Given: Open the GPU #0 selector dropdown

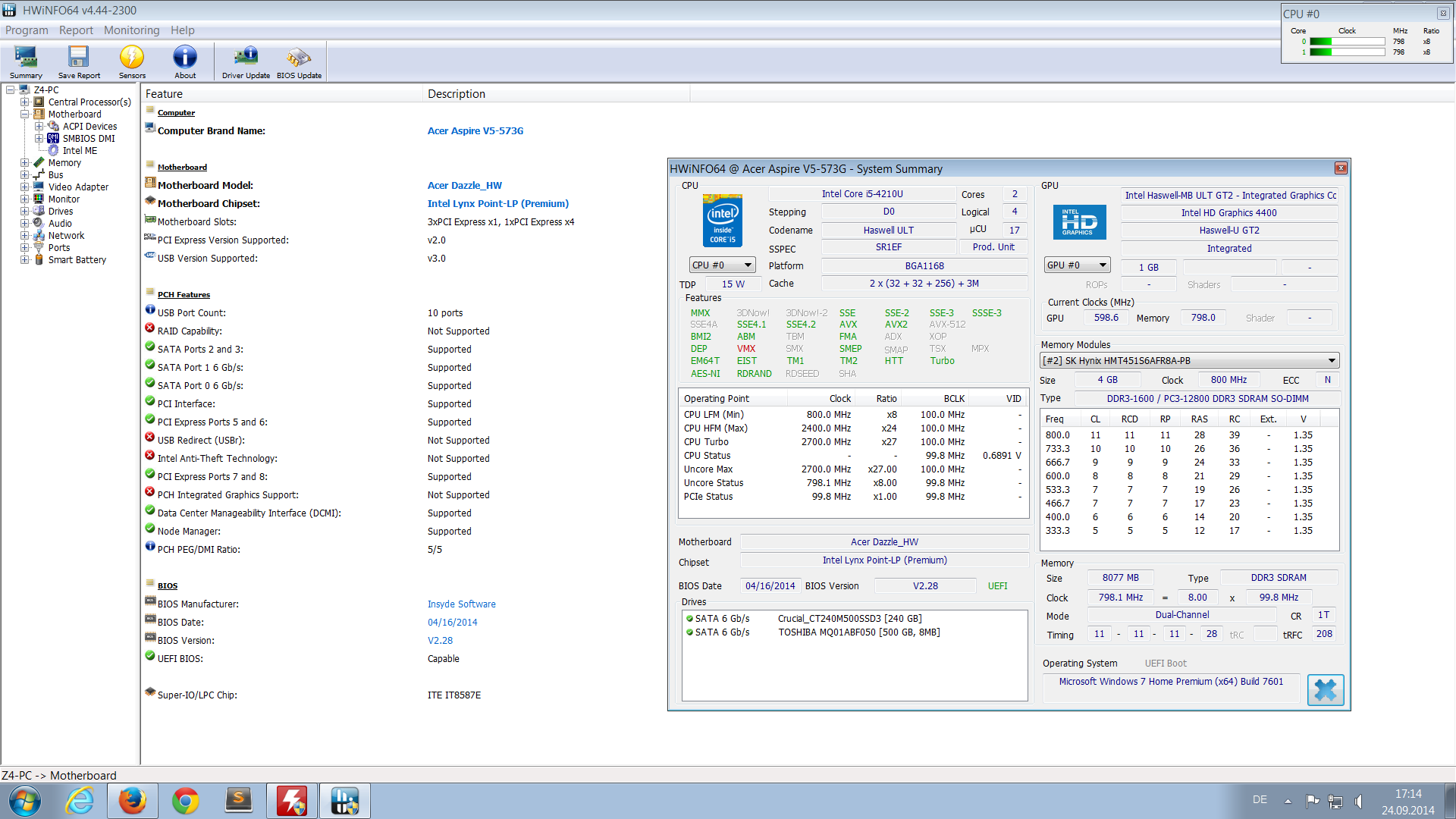Looking at the screenshot, I should click(x=1077, y=265).
